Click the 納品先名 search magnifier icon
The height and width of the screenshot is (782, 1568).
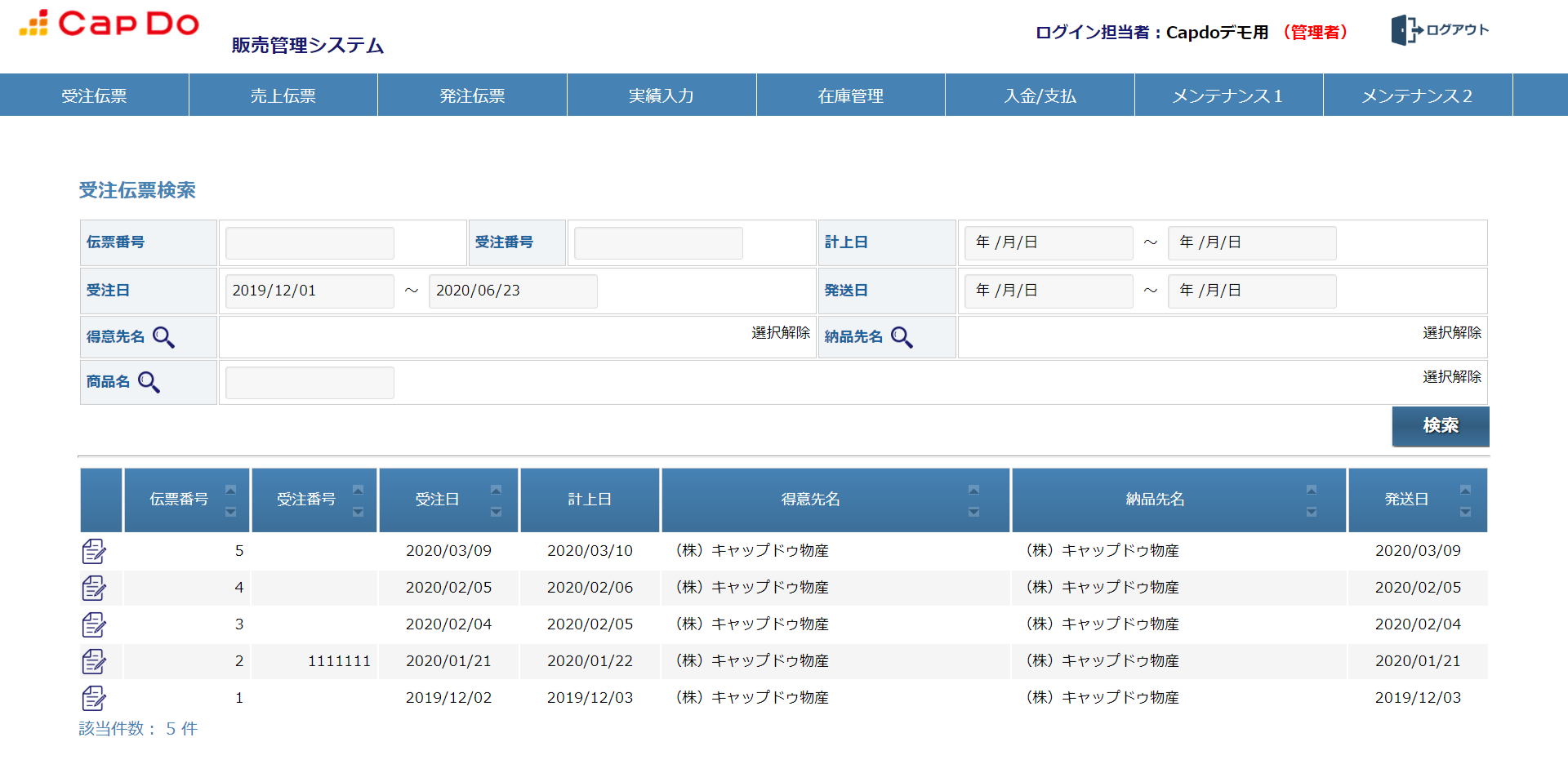tap(902, 337)
